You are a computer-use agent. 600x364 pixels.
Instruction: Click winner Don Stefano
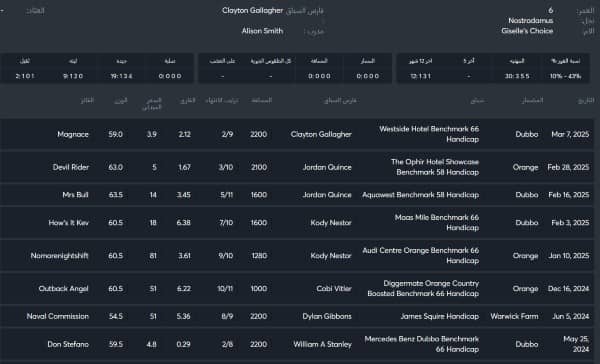(x=68, y=344)
